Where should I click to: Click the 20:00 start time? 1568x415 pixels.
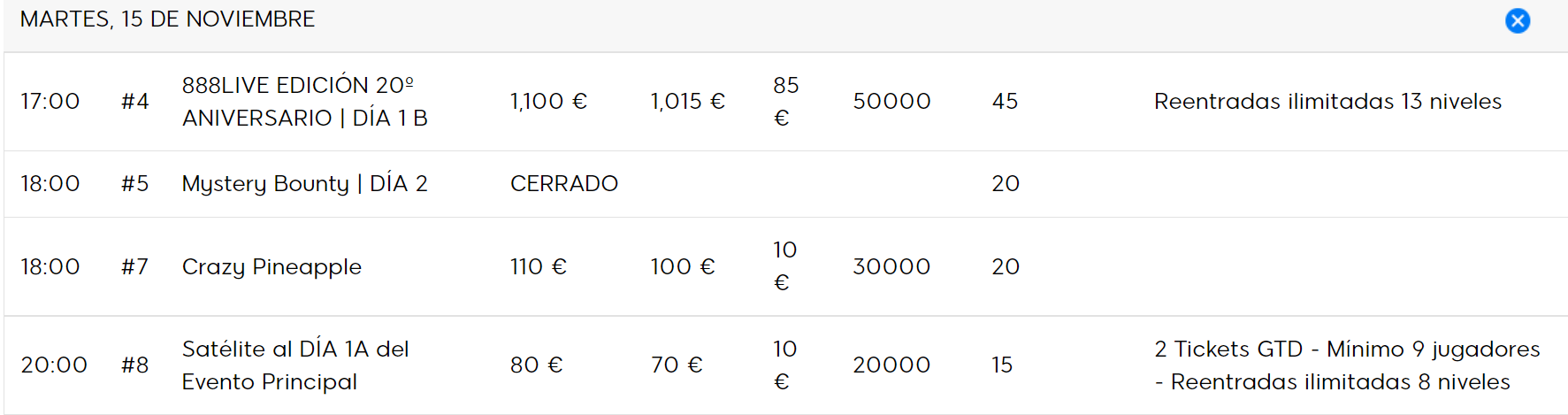pyautogui.click(x=54, y=365)
